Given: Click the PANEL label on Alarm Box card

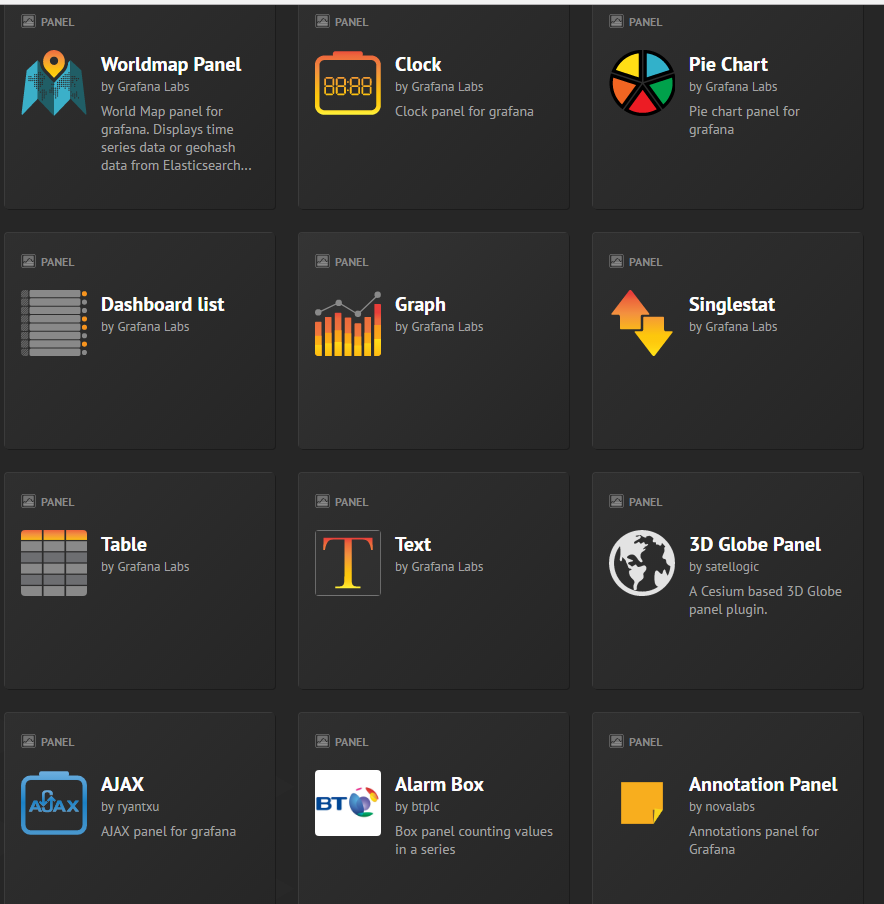Looking at the screenshot, I should pos(351,741).
